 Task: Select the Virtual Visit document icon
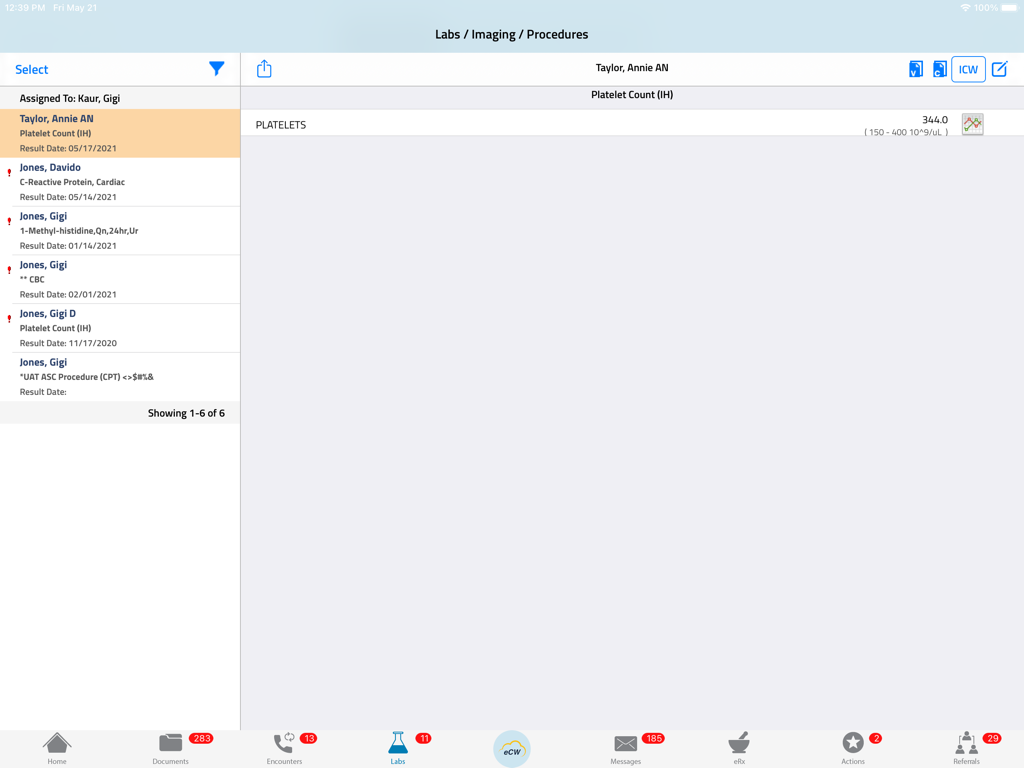coord(917,68)
